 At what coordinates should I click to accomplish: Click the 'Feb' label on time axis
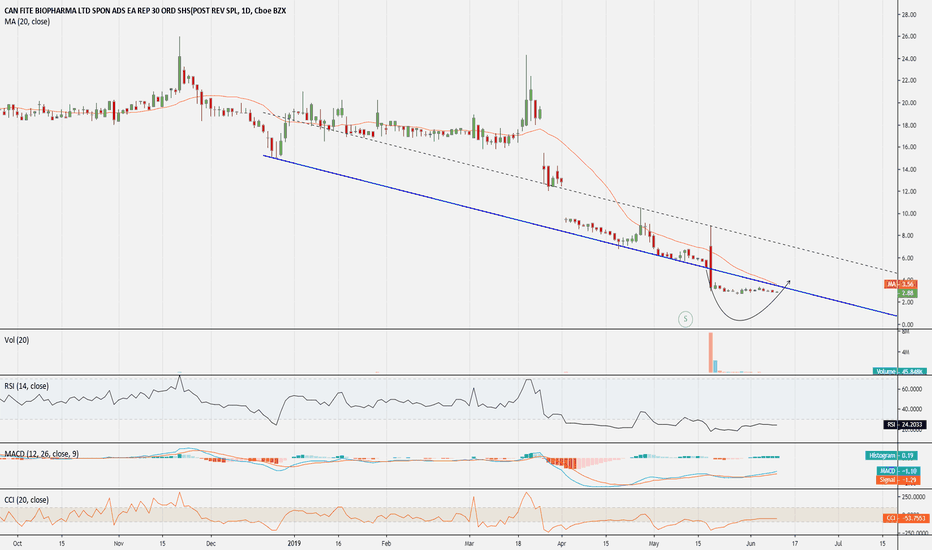386,543
